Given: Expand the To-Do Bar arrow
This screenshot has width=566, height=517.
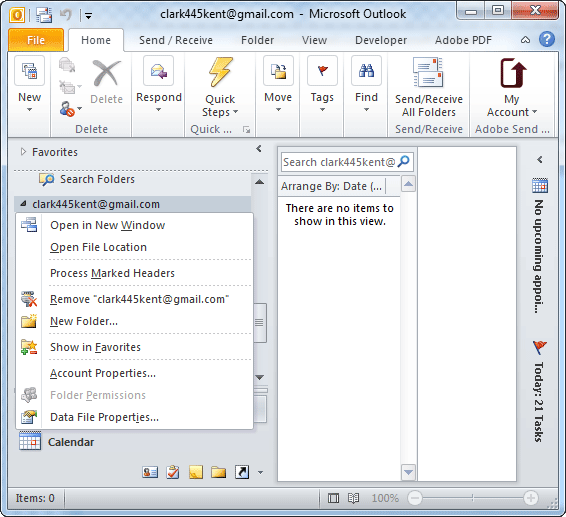Looking at the screenshot, I should 540,159.
